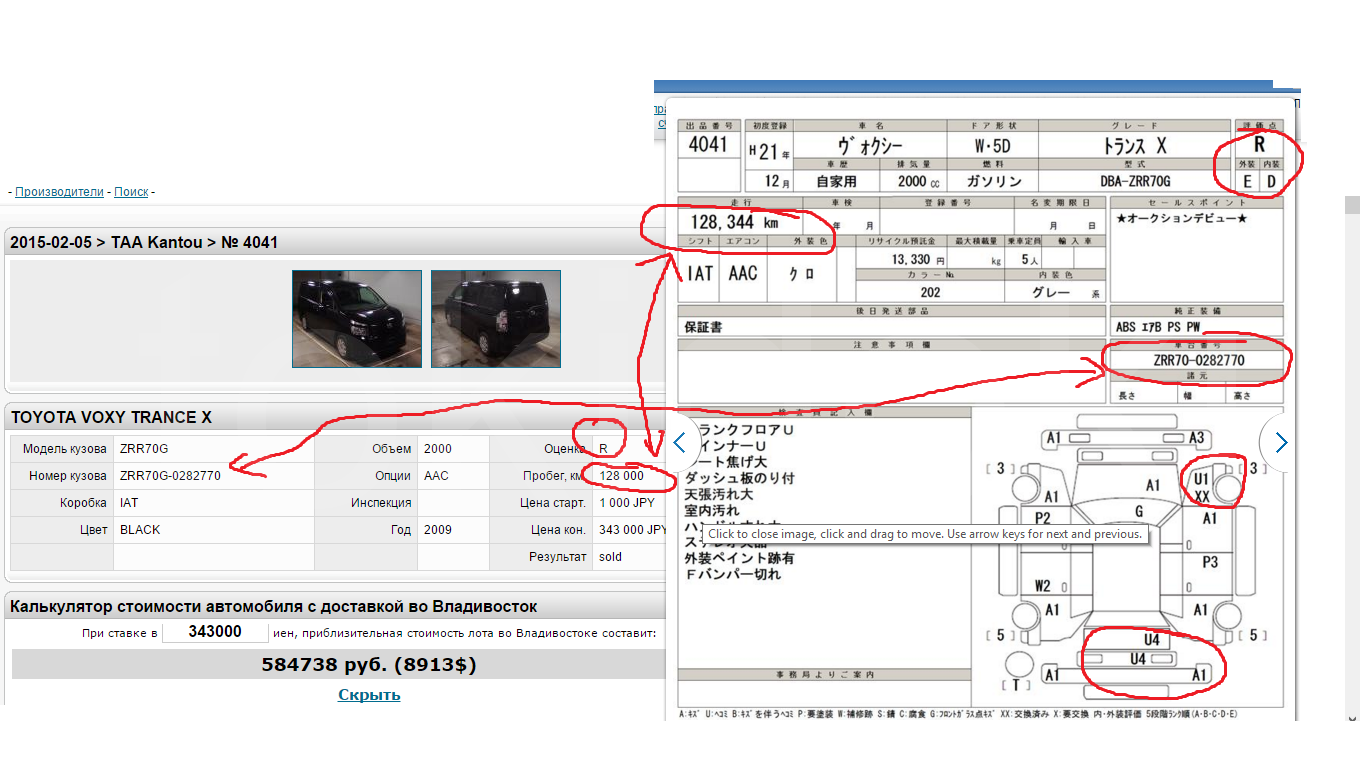The image size is (1366, 768).
Task: Open the rear-view car photo thumbnail
Action: click(x=496, y=319)
